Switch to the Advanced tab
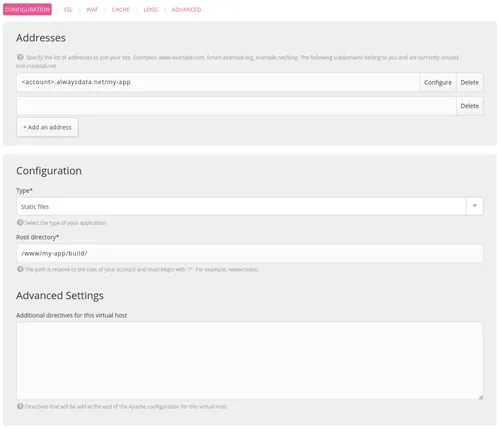Image resolution: width=500 pixels, height=429 pixels. (x=186, y=10)
